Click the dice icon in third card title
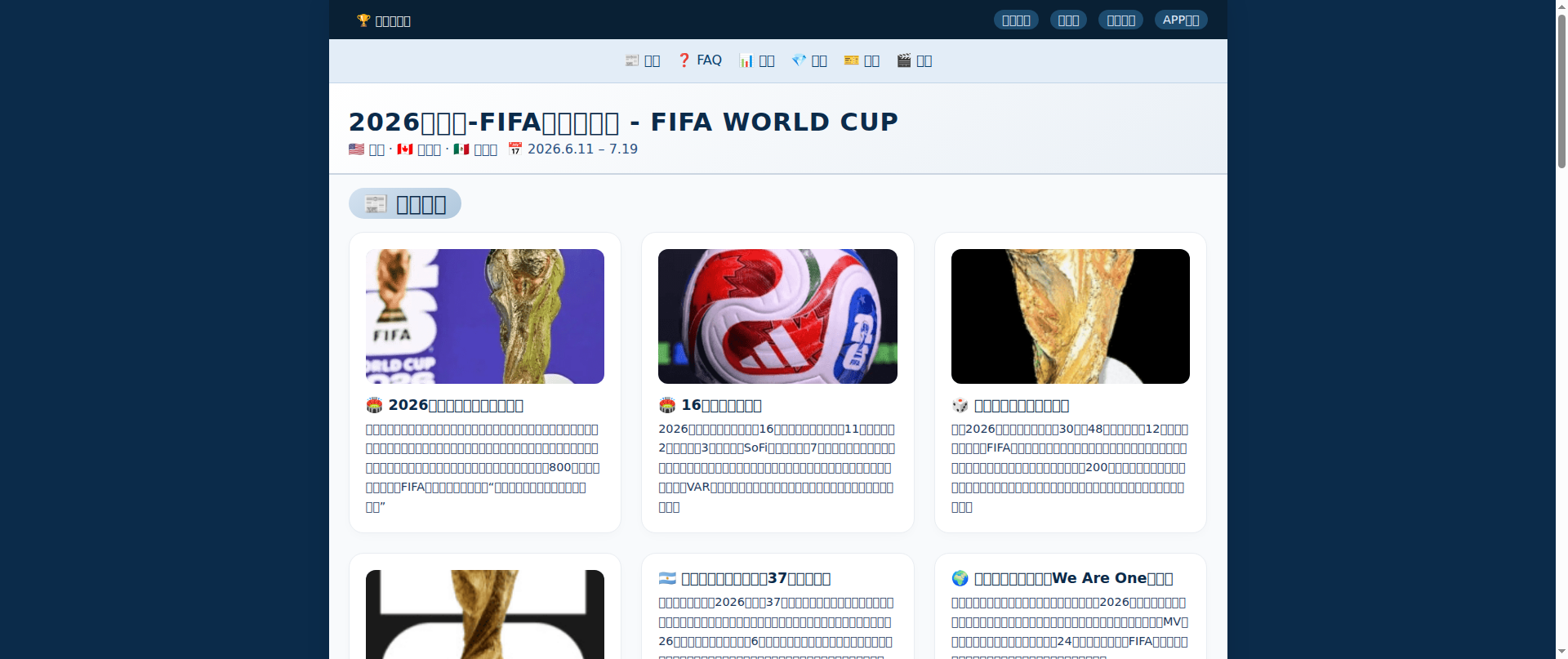 [960, 405]
